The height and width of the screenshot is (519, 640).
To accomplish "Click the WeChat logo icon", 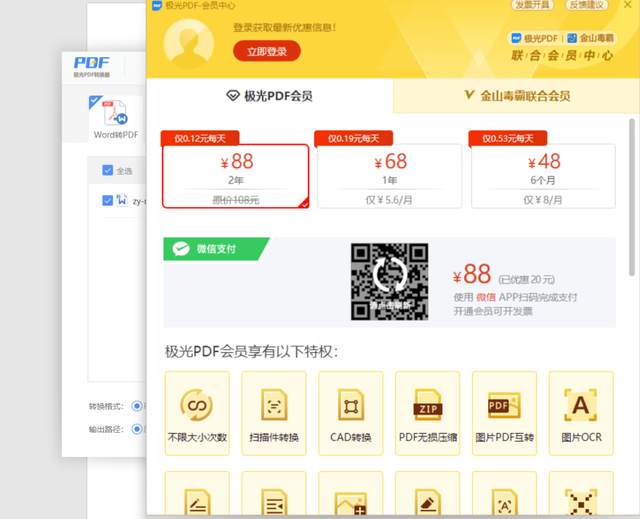I will 181,248.
